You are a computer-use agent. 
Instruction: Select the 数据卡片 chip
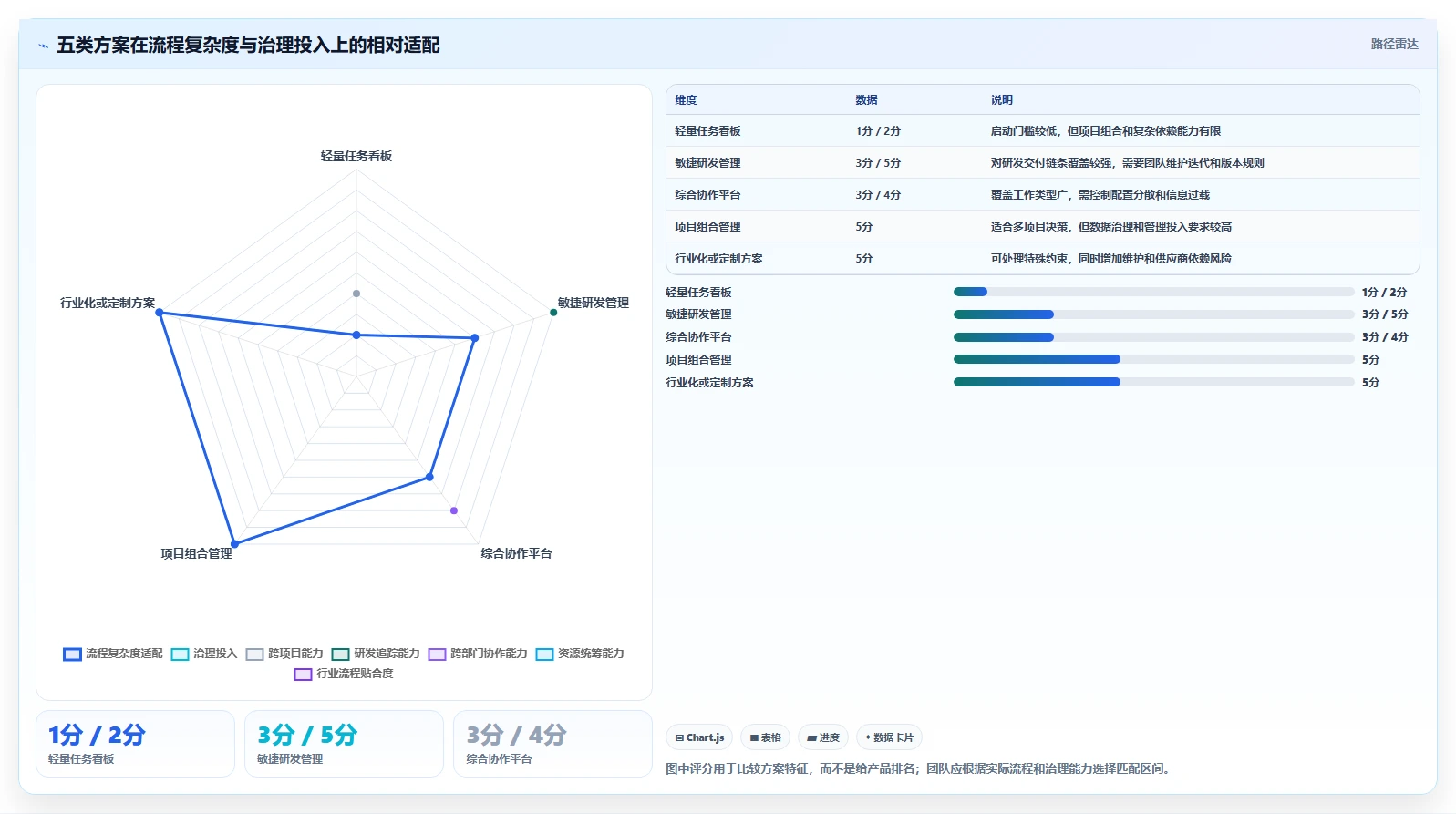pyautogui.click(x=889, y=737)
